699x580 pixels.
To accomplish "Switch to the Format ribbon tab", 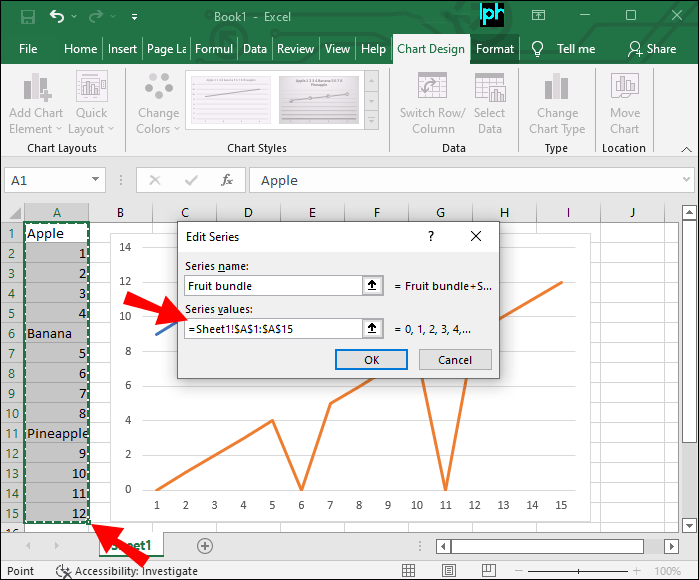I will (494, 48).
